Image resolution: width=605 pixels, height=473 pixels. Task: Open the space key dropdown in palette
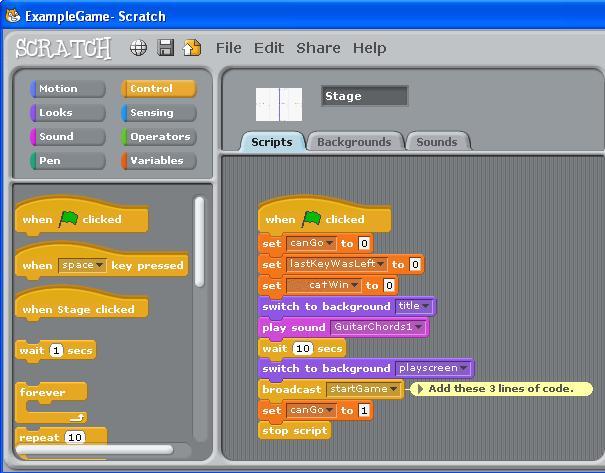coord(82,265)
